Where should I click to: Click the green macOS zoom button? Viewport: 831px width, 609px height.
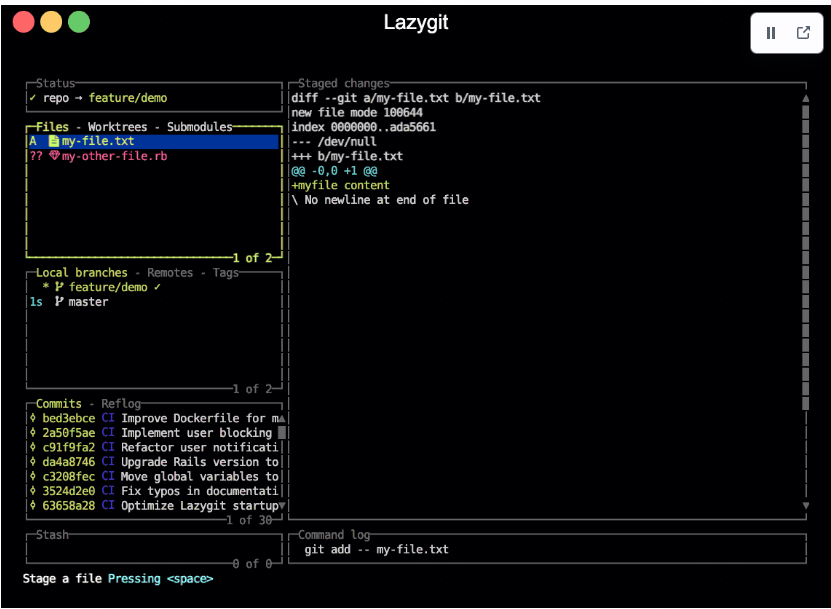pyautogui.click(x=79, y=22)
